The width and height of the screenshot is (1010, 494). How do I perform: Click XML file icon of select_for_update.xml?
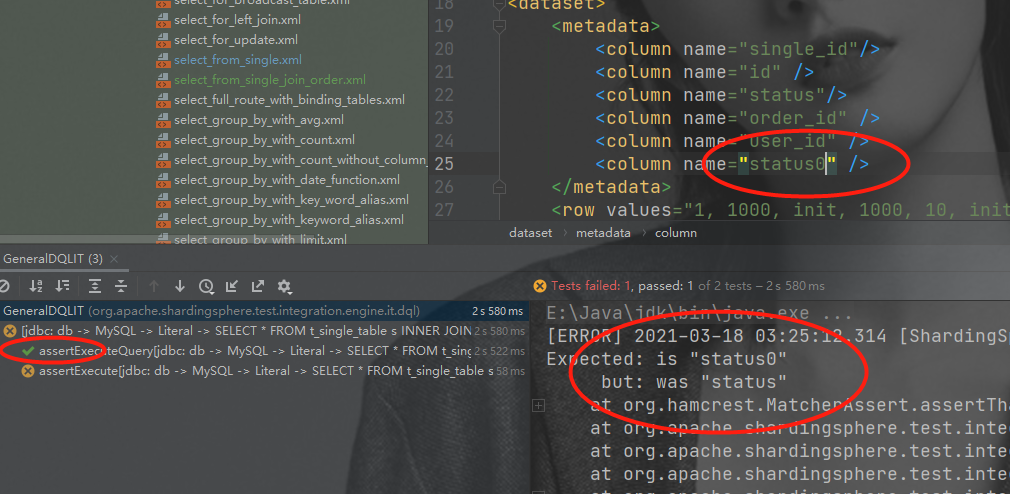click(163, 40)
